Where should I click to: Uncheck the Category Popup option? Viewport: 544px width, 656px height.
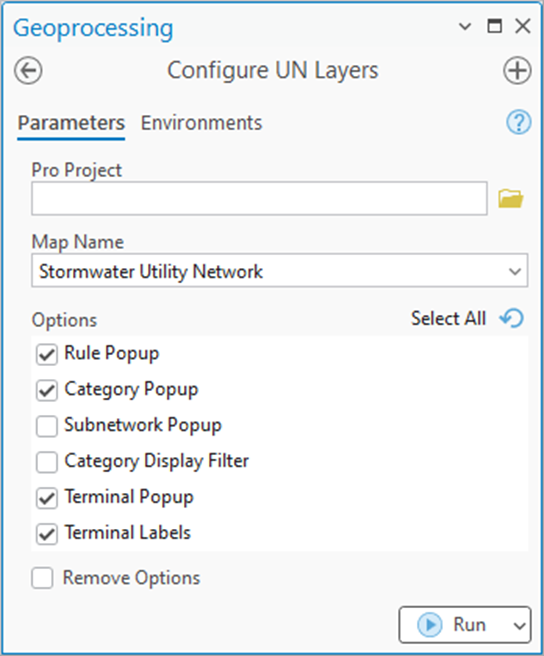[x=47, y=391]
